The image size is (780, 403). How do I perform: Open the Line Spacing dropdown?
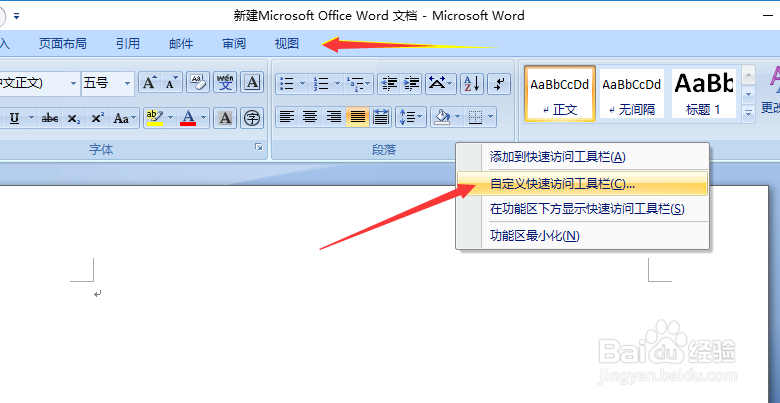411,117
